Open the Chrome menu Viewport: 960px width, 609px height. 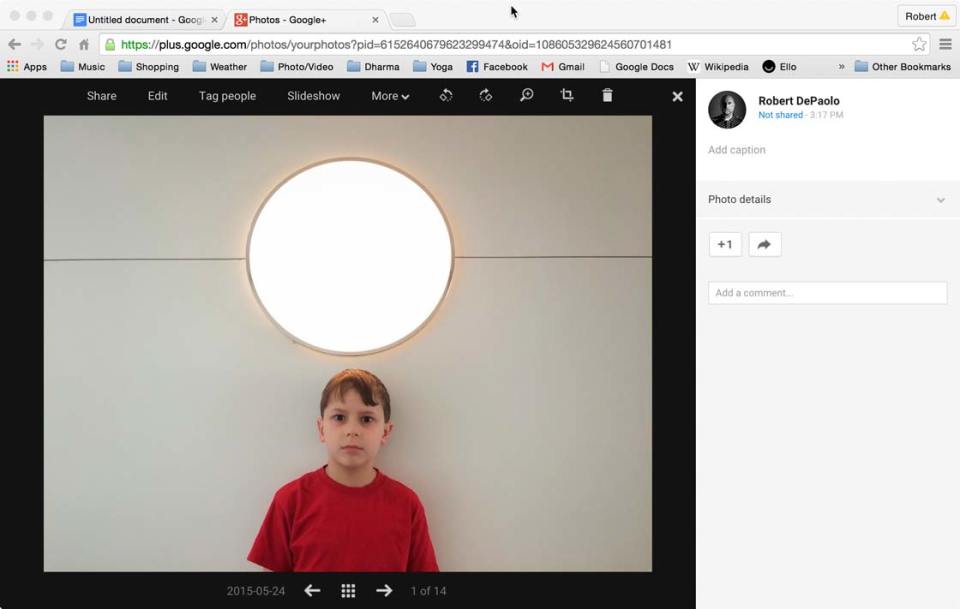(x=945, y=44)
